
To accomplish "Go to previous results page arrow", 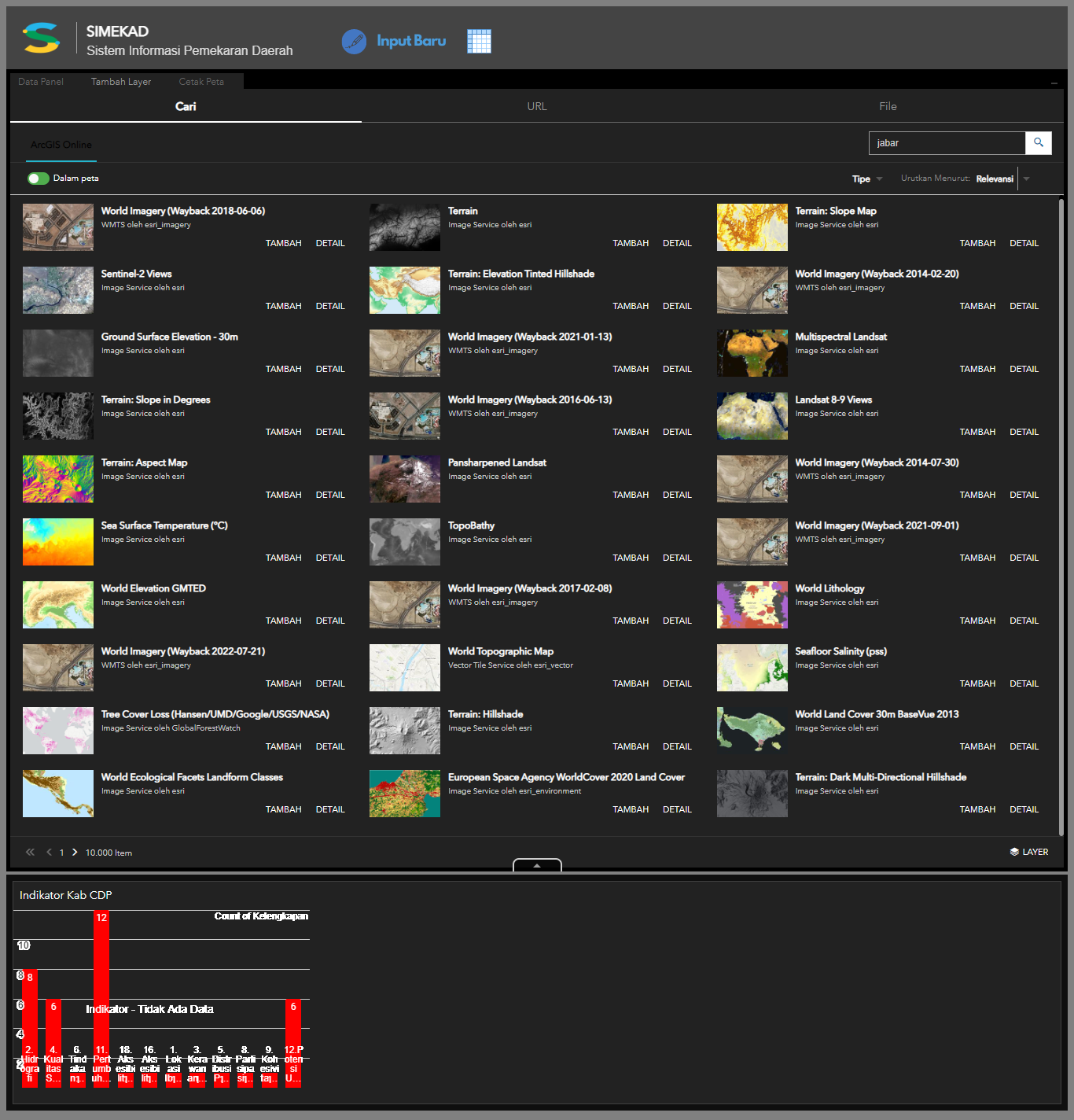I will click(50, 852).
